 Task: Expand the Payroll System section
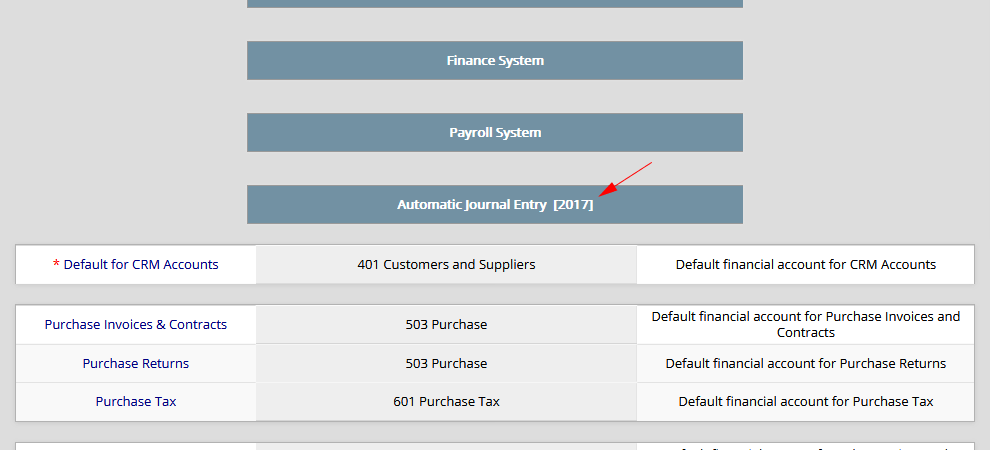click(x=495, y=133)
